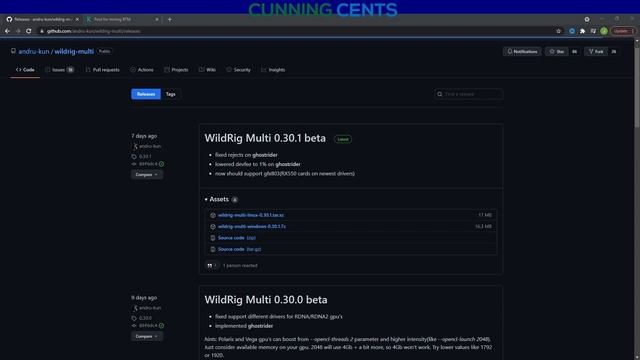Click the reaction button under 0.30.1 assets
This screenshot has width=640, height=360.
[211, 266]
